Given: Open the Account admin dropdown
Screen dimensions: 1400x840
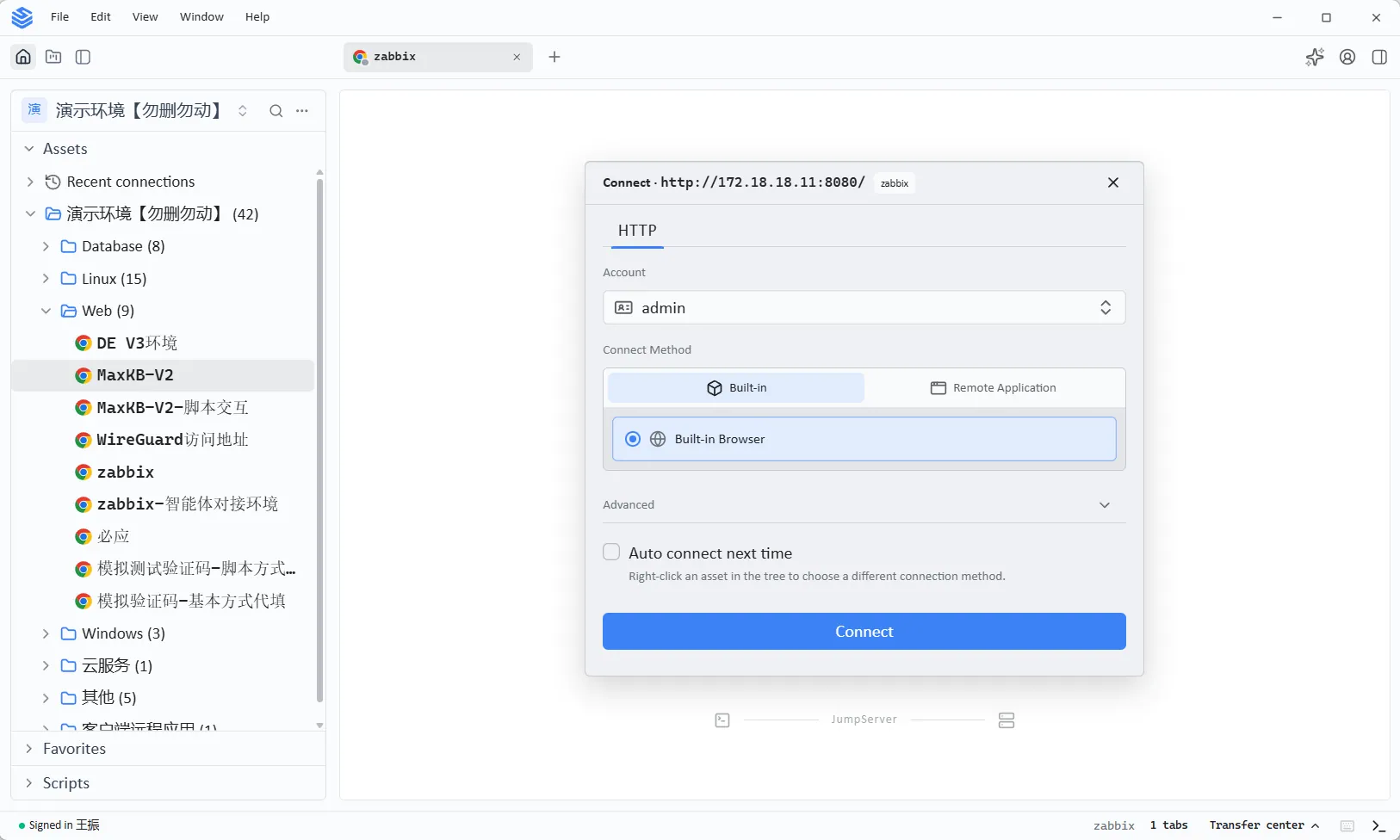Looking at the screenshot, I should tap(864, 307).
